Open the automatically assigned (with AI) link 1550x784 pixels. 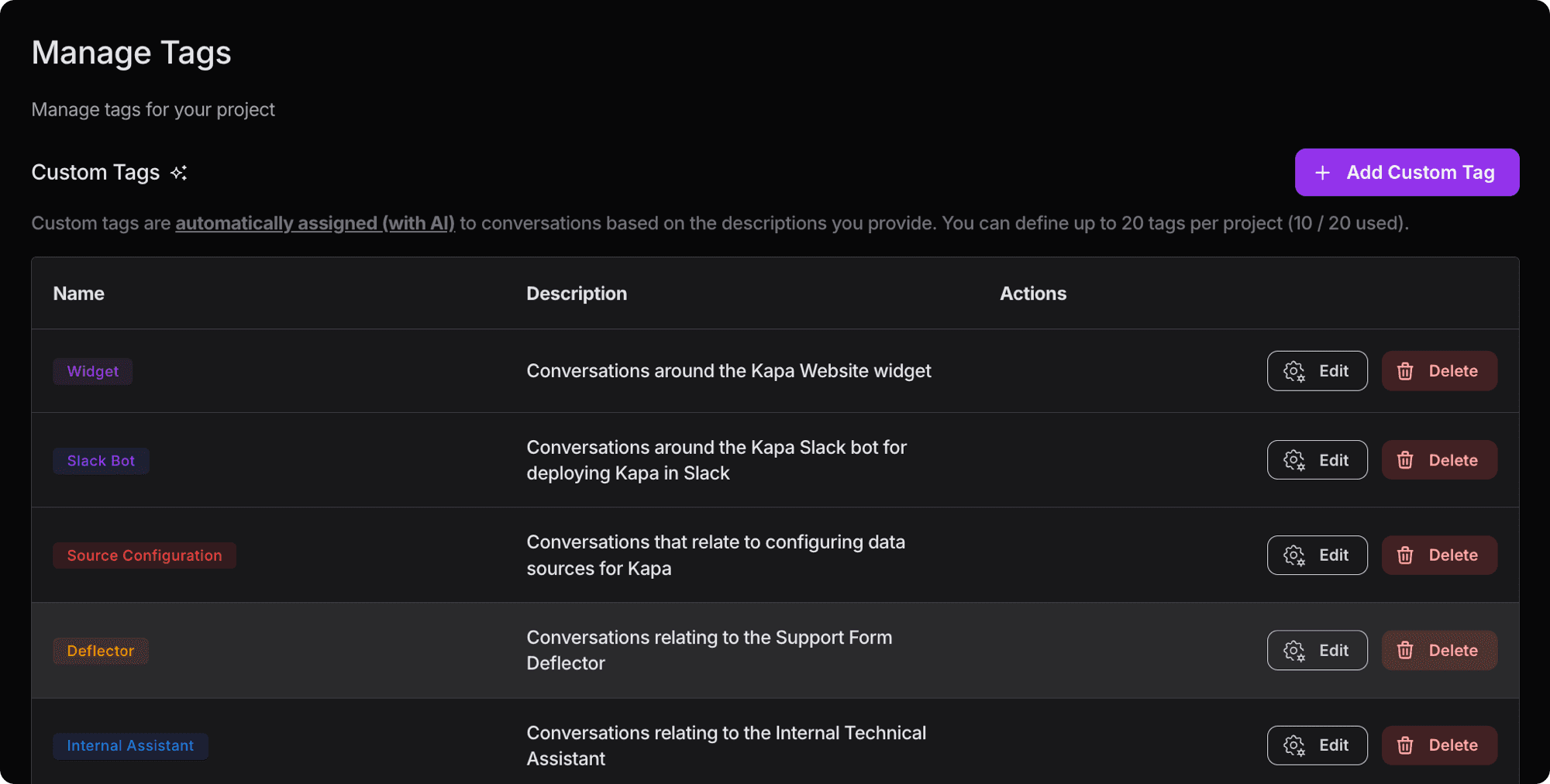click(x=315, y=223)
